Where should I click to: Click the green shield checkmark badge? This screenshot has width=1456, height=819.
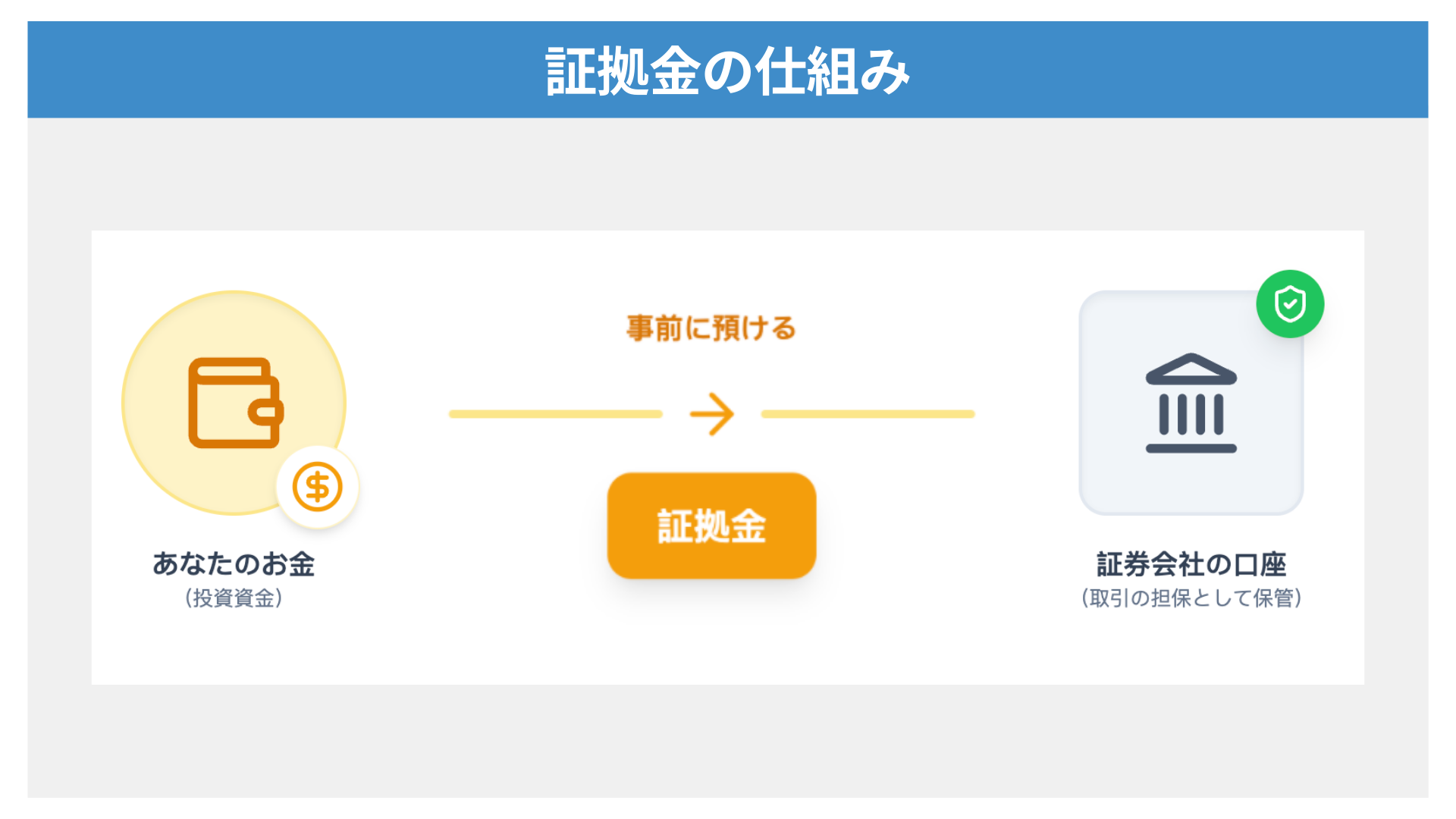tap(1290, 304)
